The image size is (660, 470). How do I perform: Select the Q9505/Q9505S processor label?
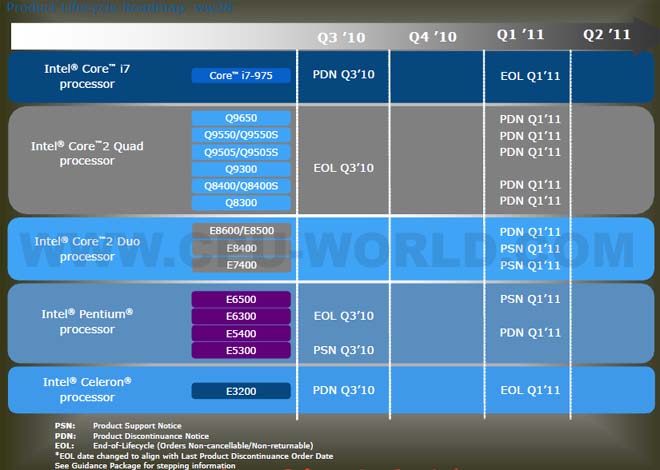241,152
